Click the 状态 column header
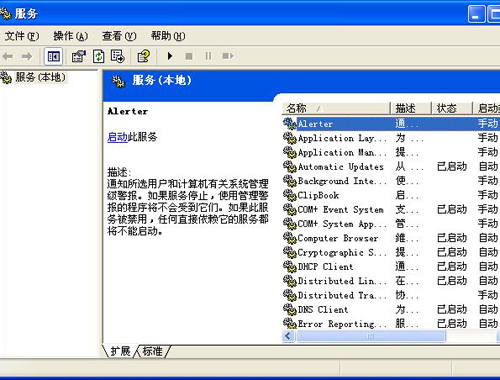500x380 pixels. point(452,108)
